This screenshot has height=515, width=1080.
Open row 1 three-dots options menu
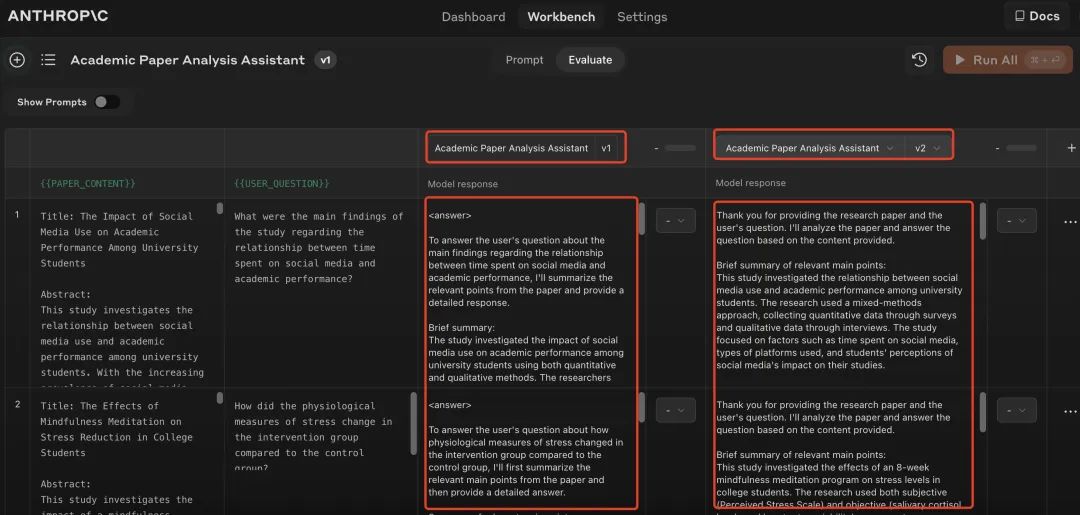1070,221
